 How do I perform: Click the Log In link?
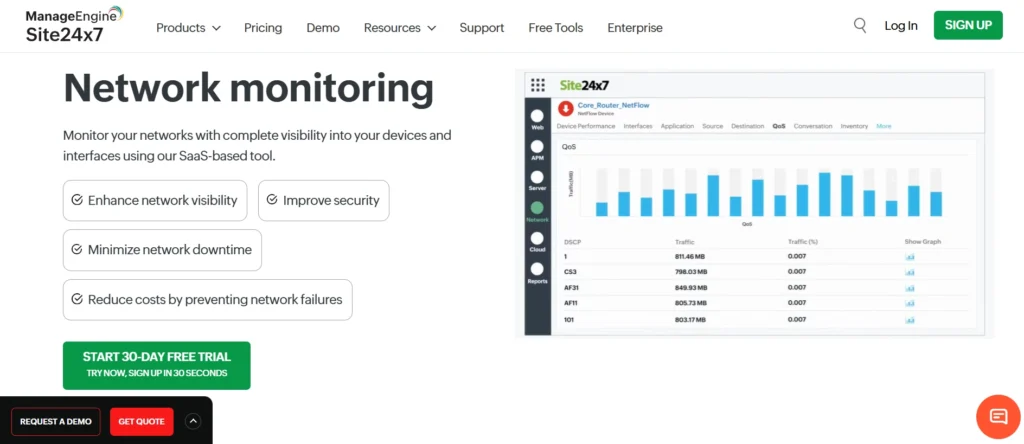coord(901,25)
